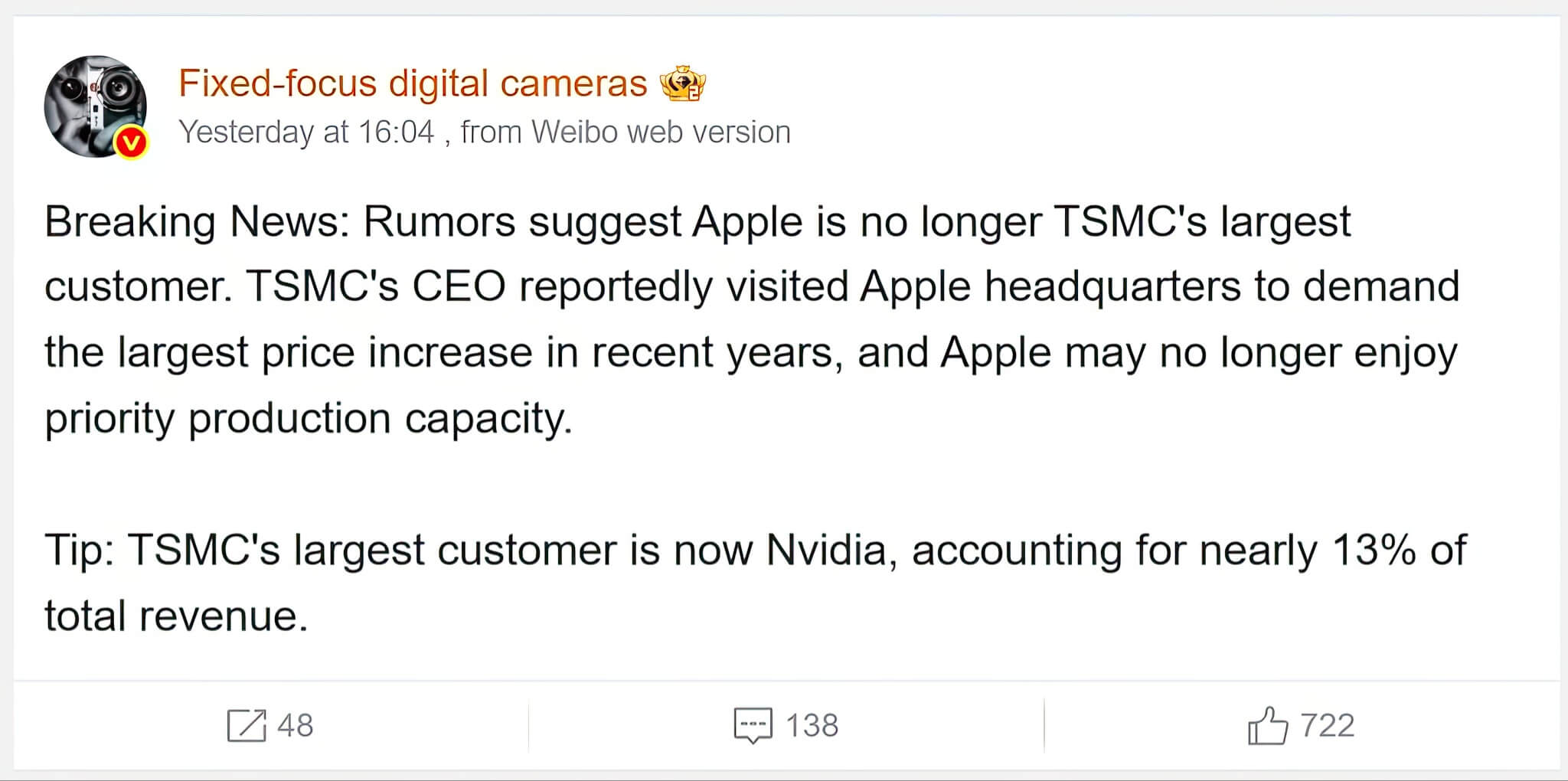Image resolution: width=1568 pixels, height=781 pixels.
Task: Click the repost share icon
Action: [246, 725]
